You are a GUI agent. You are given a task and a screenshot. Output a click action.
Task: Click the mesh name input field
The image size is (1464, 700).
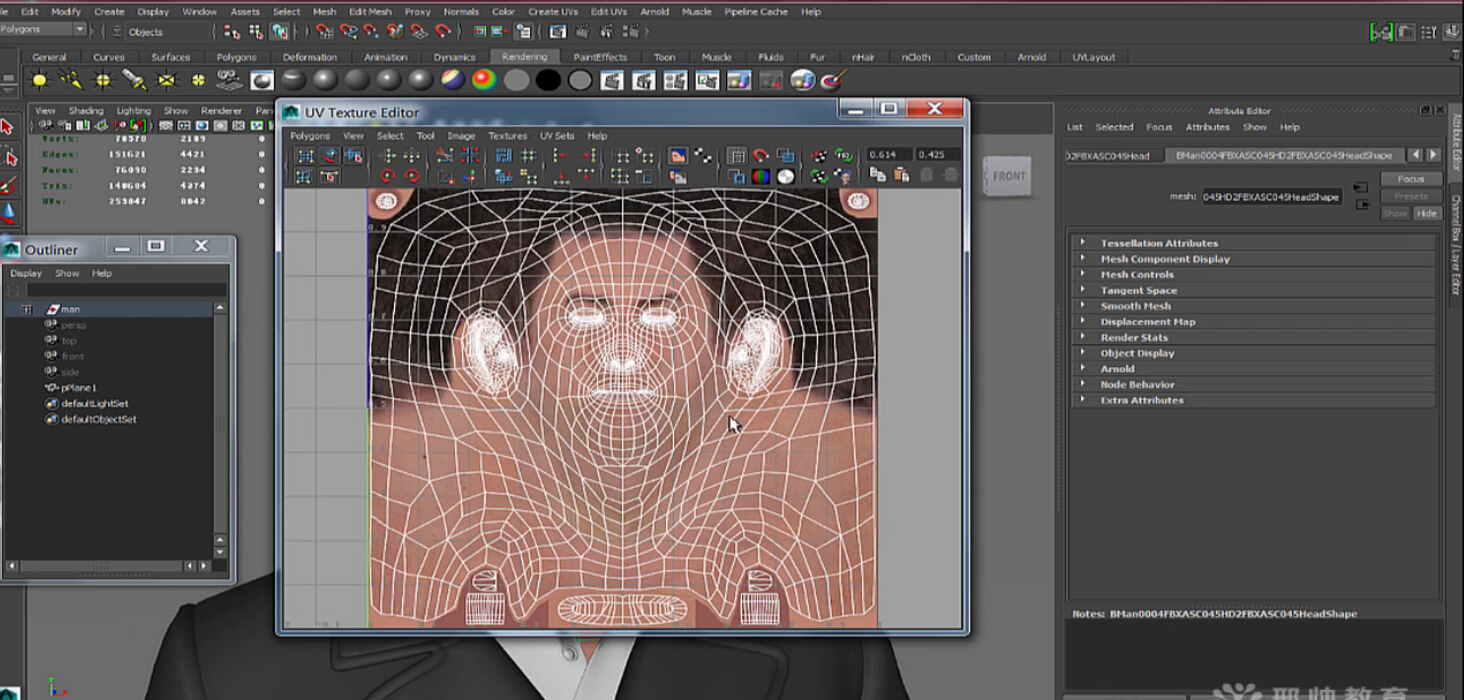tap(1270, 197)
